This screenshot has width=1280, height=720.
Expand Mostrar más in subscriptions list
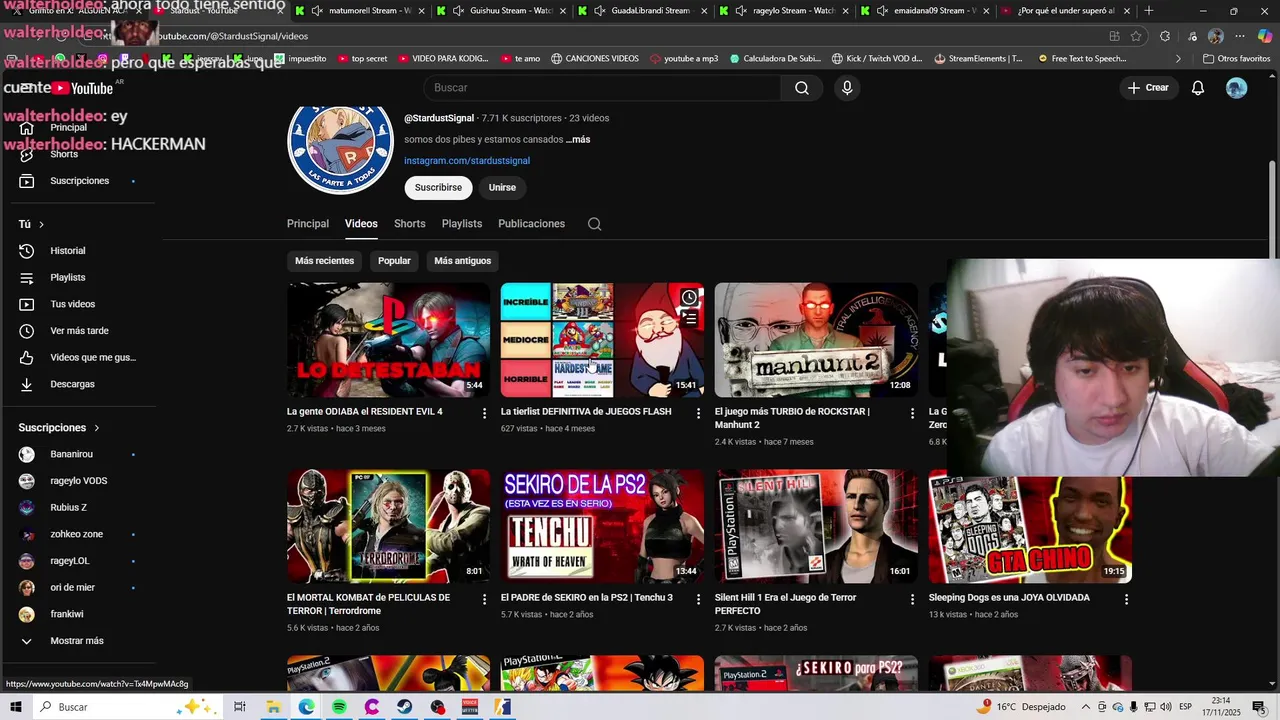coord(78,641)
